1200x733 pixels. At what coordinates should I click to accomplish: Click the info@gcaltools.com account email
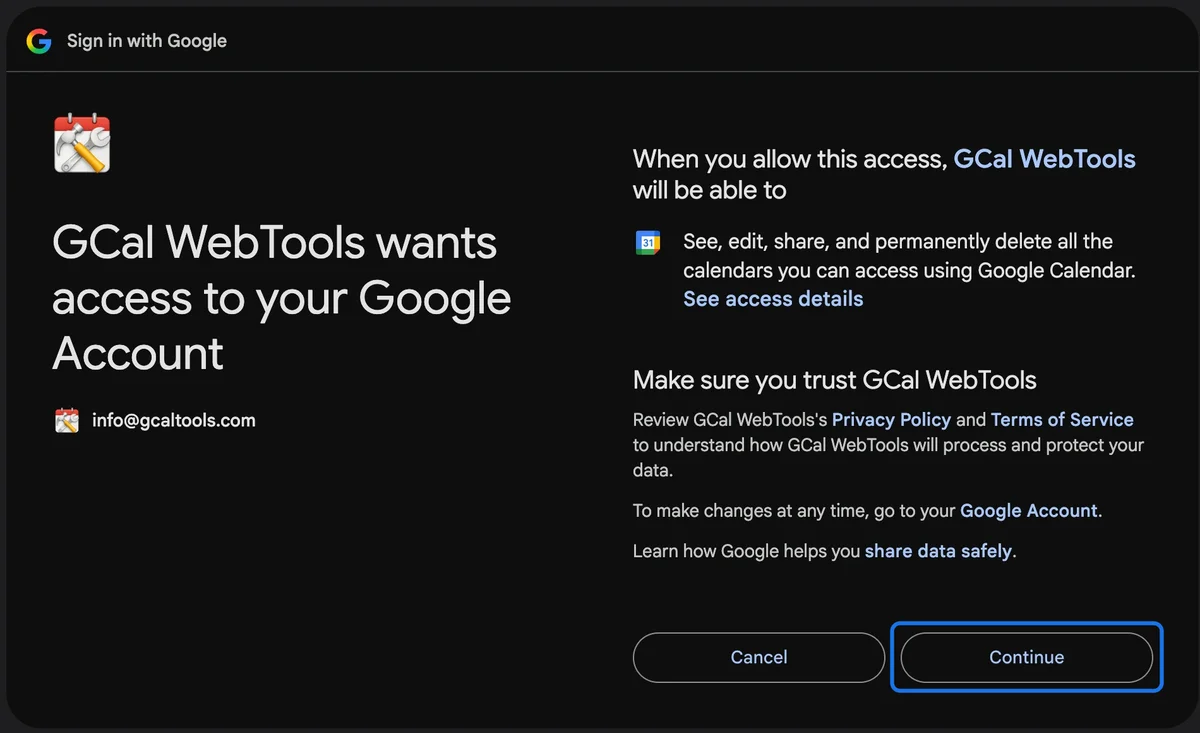coord(174,420)
